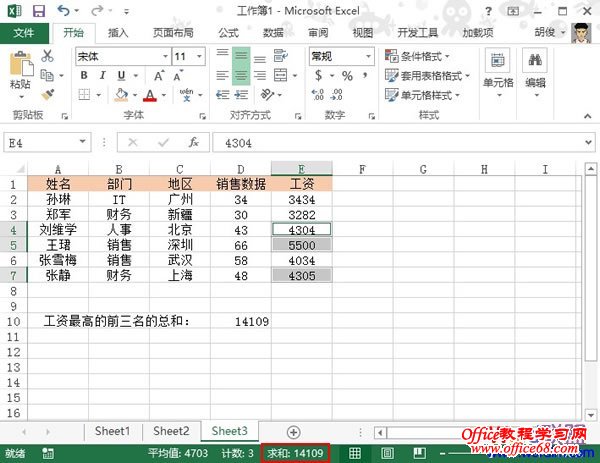Screen dimensions: 600x463
Task: Apply percent style format
Action: click(347, 75)
